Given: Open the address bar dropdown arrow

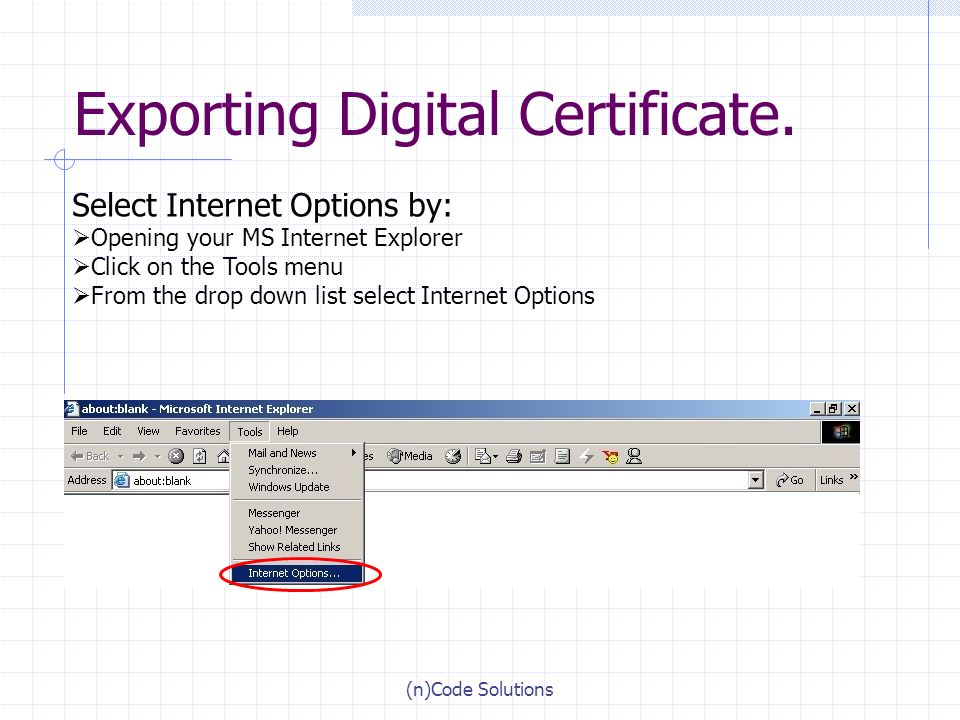Looking at the screenshot, I should pos(756,481).
